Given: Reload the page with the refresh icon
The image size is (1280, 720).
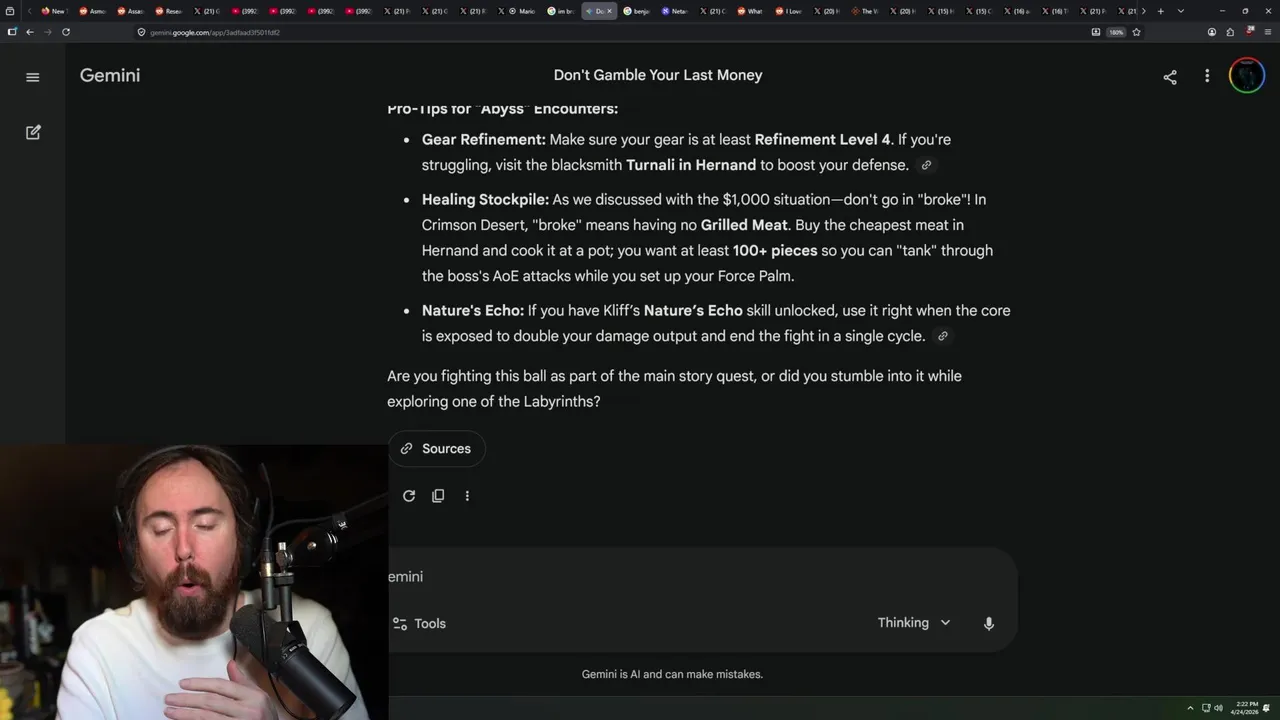Looking at the screenshot, I should click(x=66, y=32).
